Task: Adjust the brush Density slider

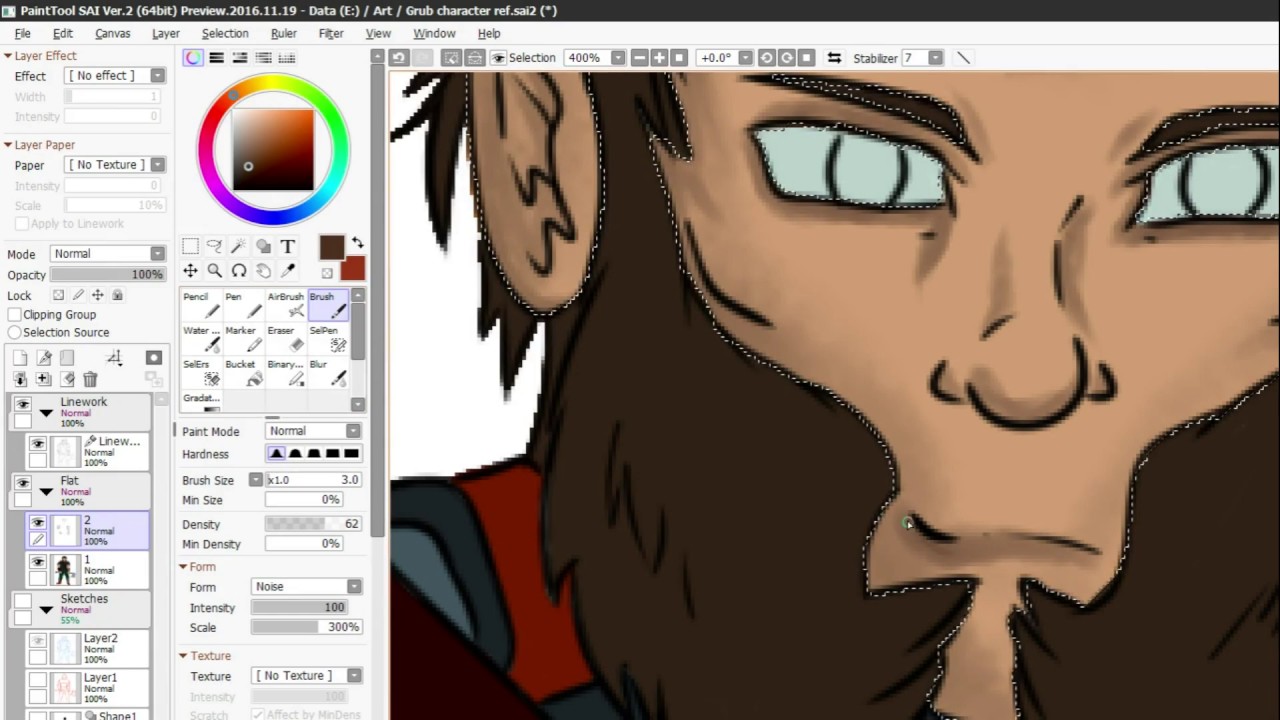Action: coord(312,524)
